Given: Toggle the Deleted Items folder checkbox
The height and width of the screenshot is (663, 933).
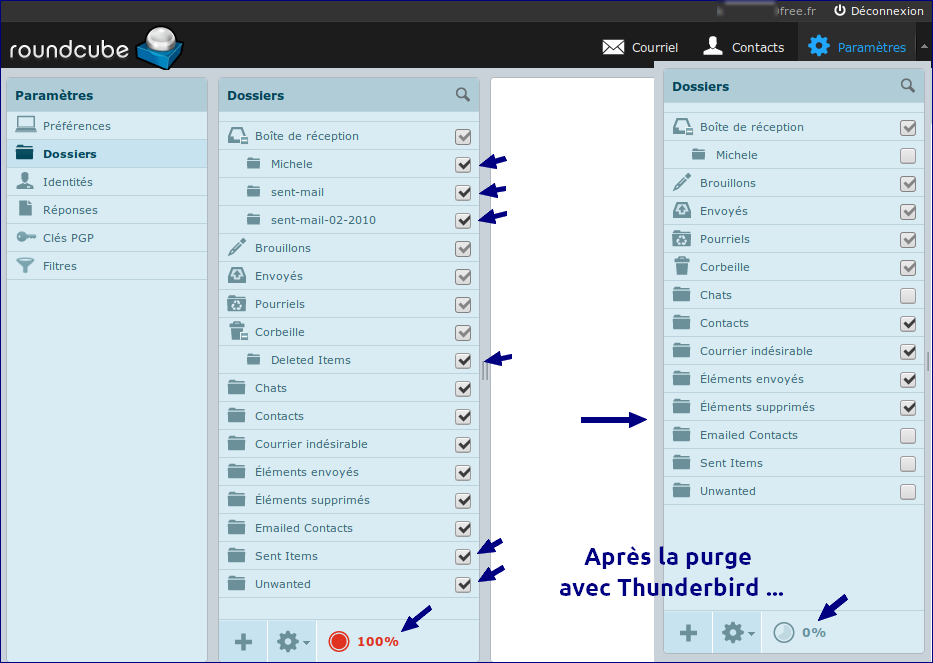Looking at the screenshot, I should [463, 361].
